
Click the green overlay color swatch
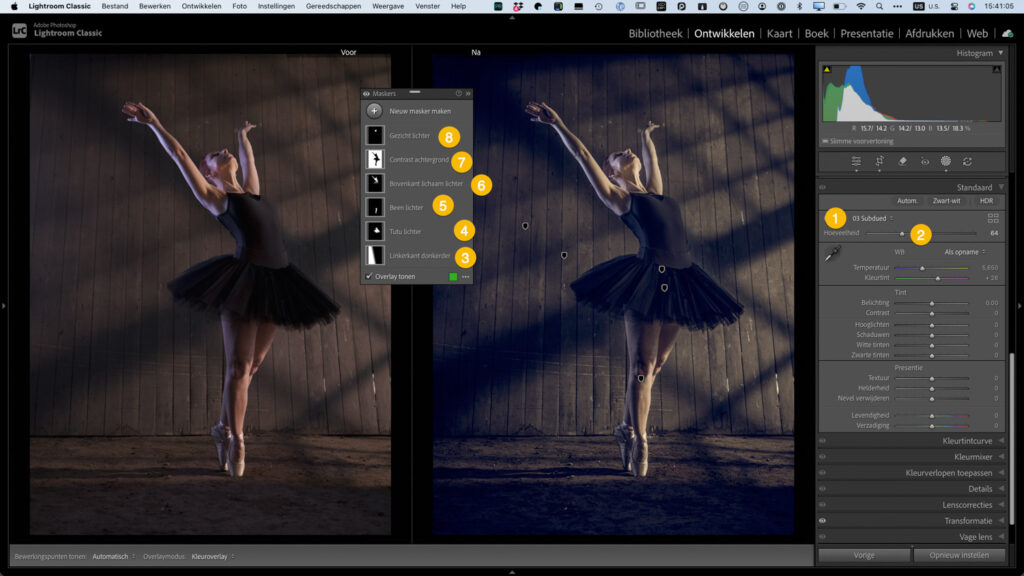[453, 277]
